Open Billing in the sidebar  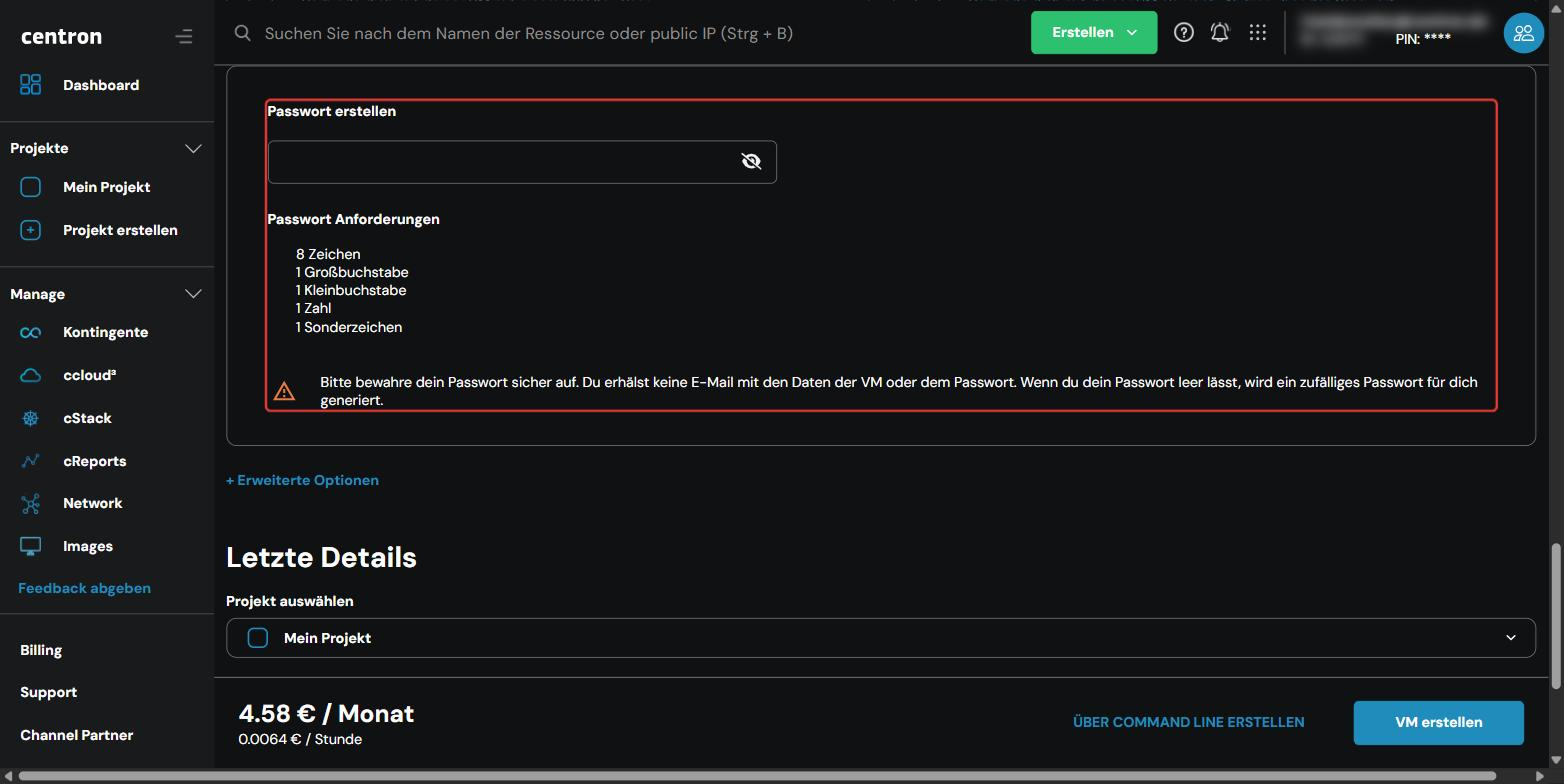click(41, 650)
